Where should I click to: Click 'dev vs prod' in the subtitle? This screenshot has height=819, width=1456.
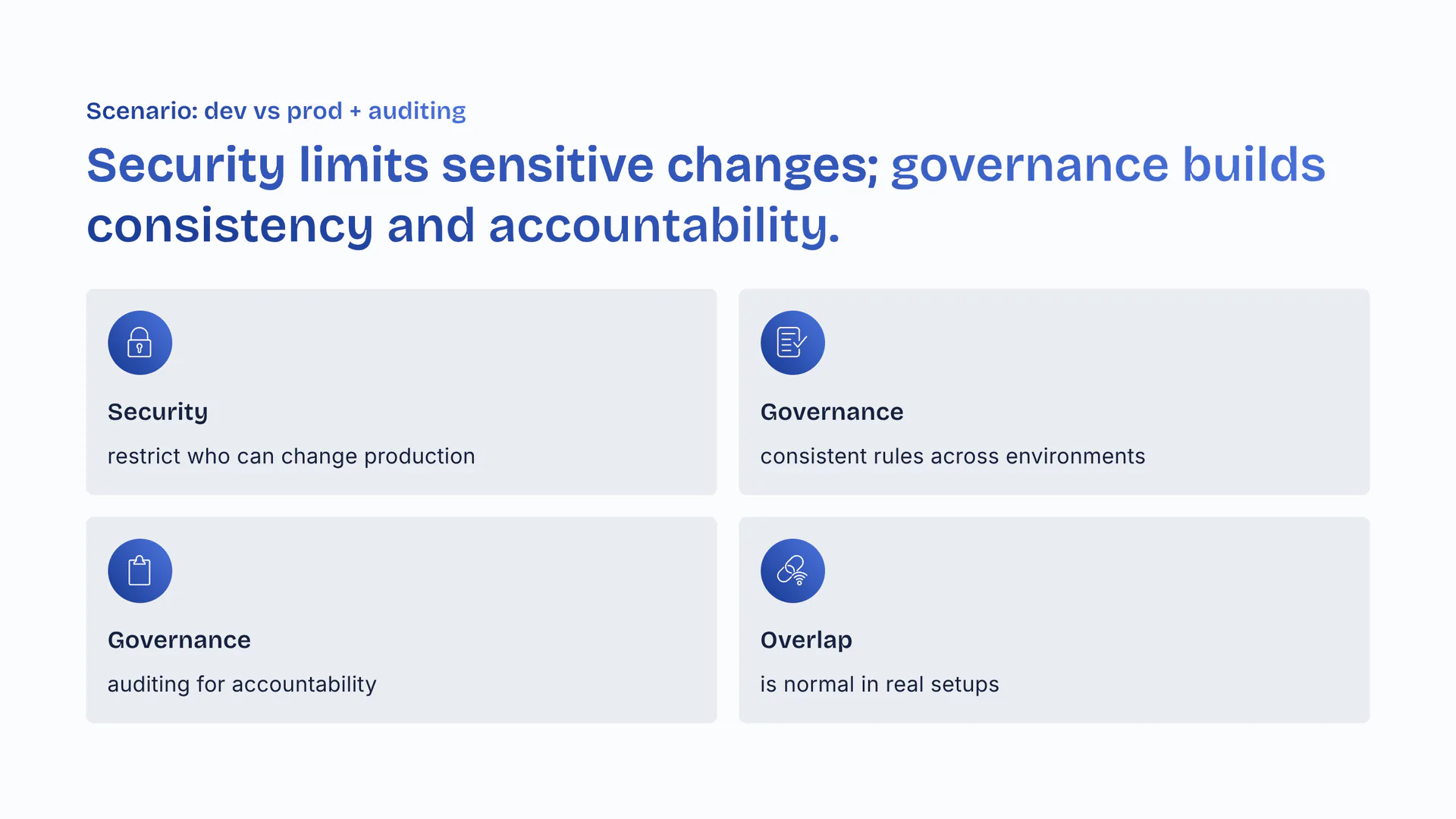[x=273, y=111]
